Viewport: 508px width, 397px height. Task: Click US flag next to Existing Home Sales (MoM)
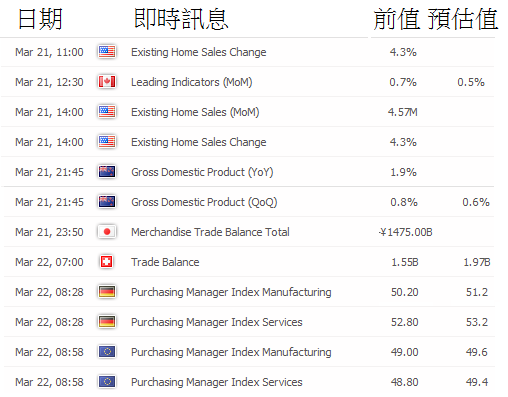click(x=107, y=112)
